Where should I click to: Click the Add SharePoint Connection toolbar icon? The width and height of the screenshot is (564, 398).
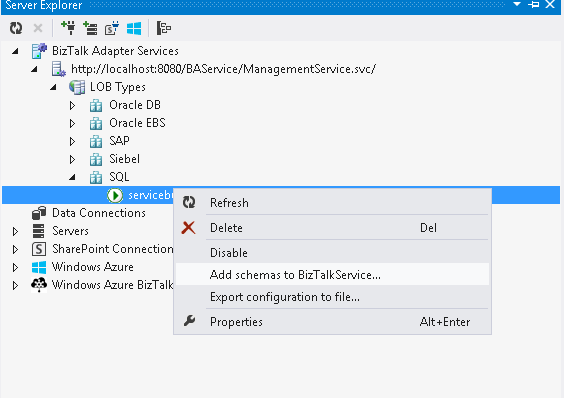[x=112, y=28]
